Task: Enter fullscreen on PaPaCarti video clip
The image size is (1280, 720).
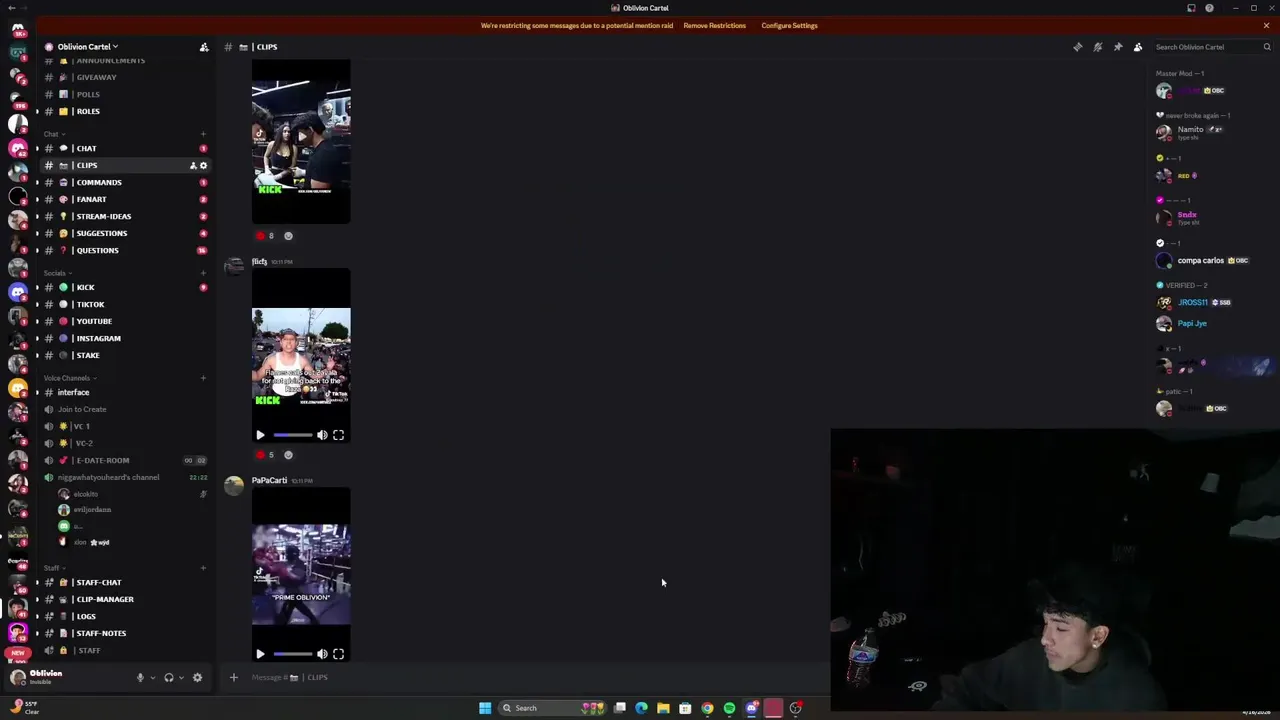Action: tap(338, 654)
